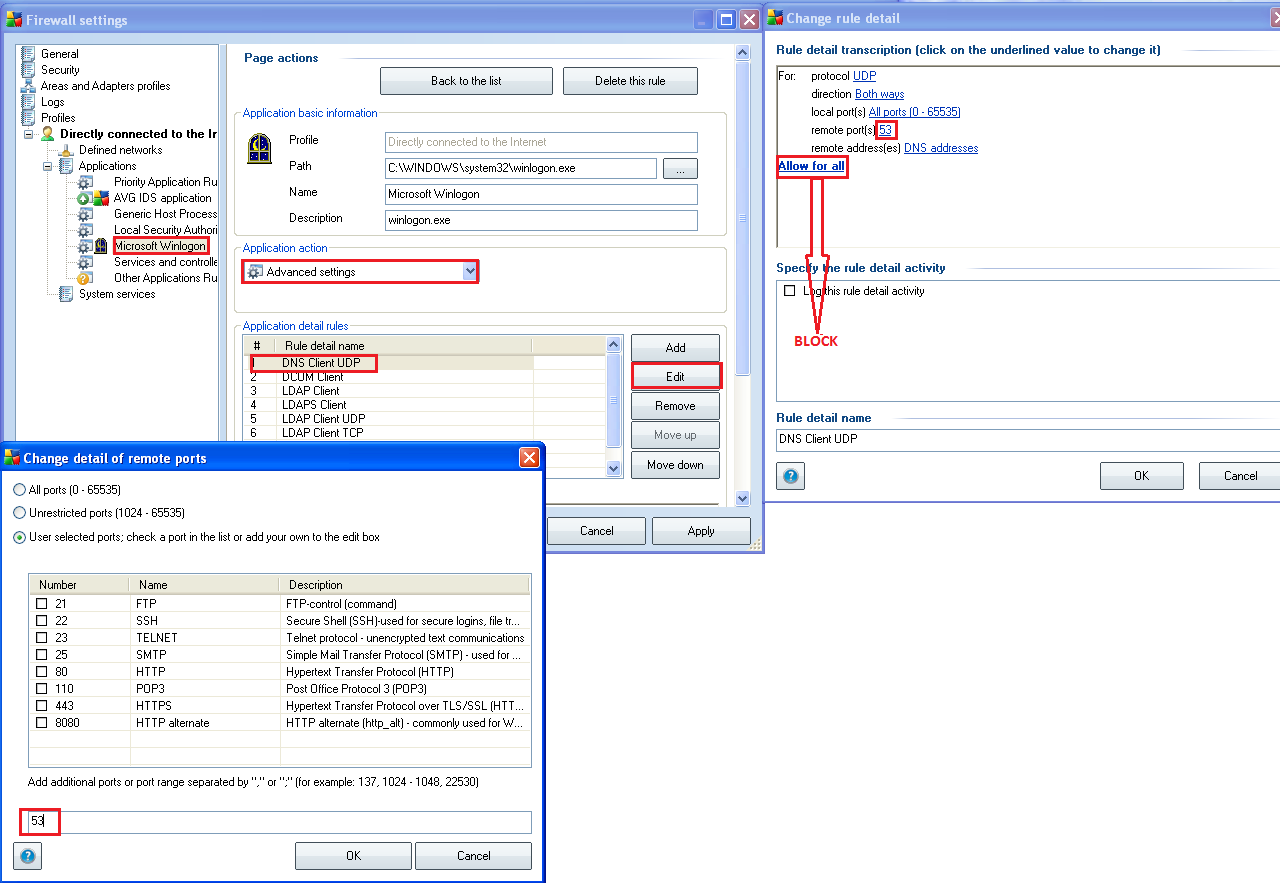Image resolution: width=1282 pixels, height=883 pixels.
Task: Click gear icon beside Priority Application Rules
Action: pos(85,182)
